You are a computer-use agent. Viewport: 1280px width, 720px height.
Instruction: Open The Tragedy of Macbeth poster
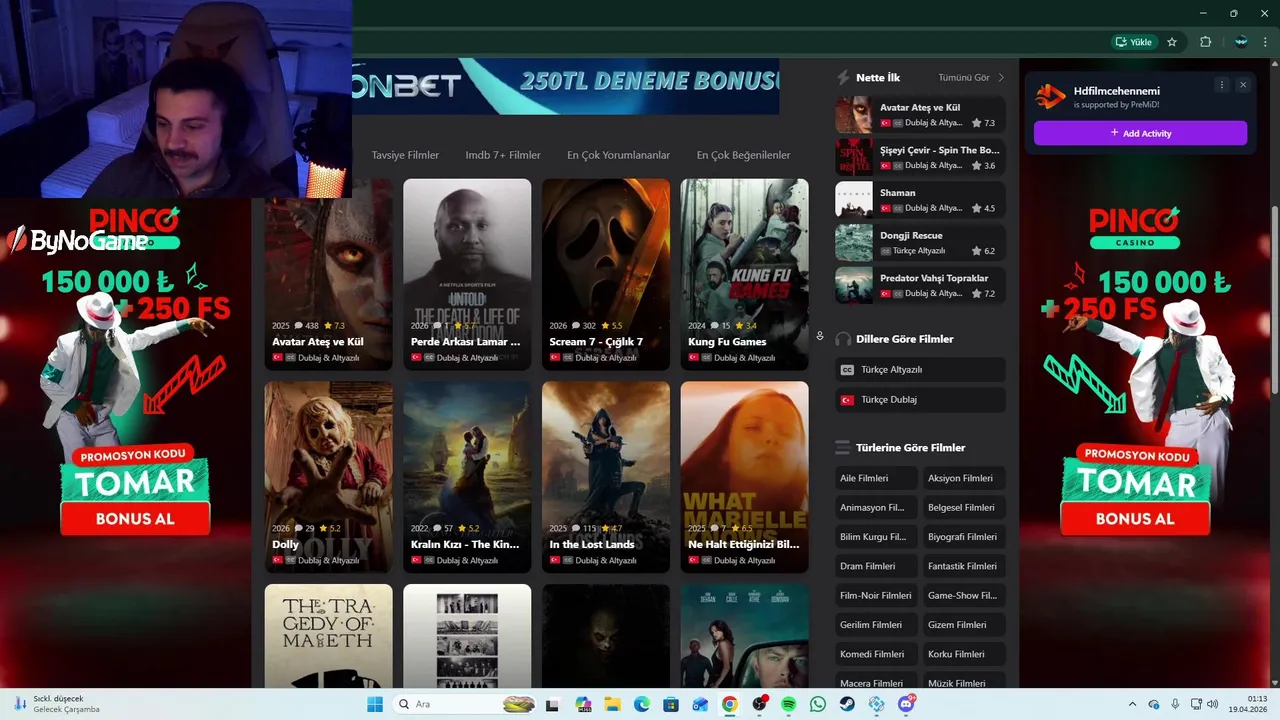[328, 636]
